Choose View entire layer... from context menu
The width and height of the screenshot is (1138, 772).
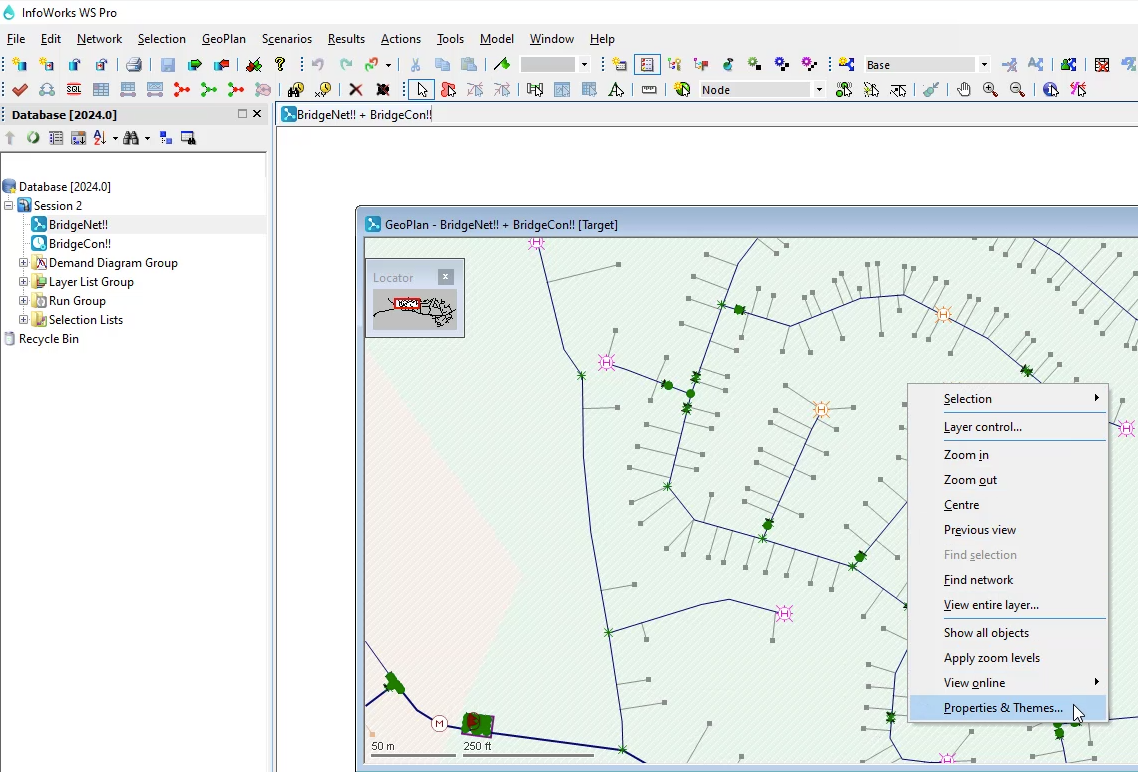tap(1008, 605)
